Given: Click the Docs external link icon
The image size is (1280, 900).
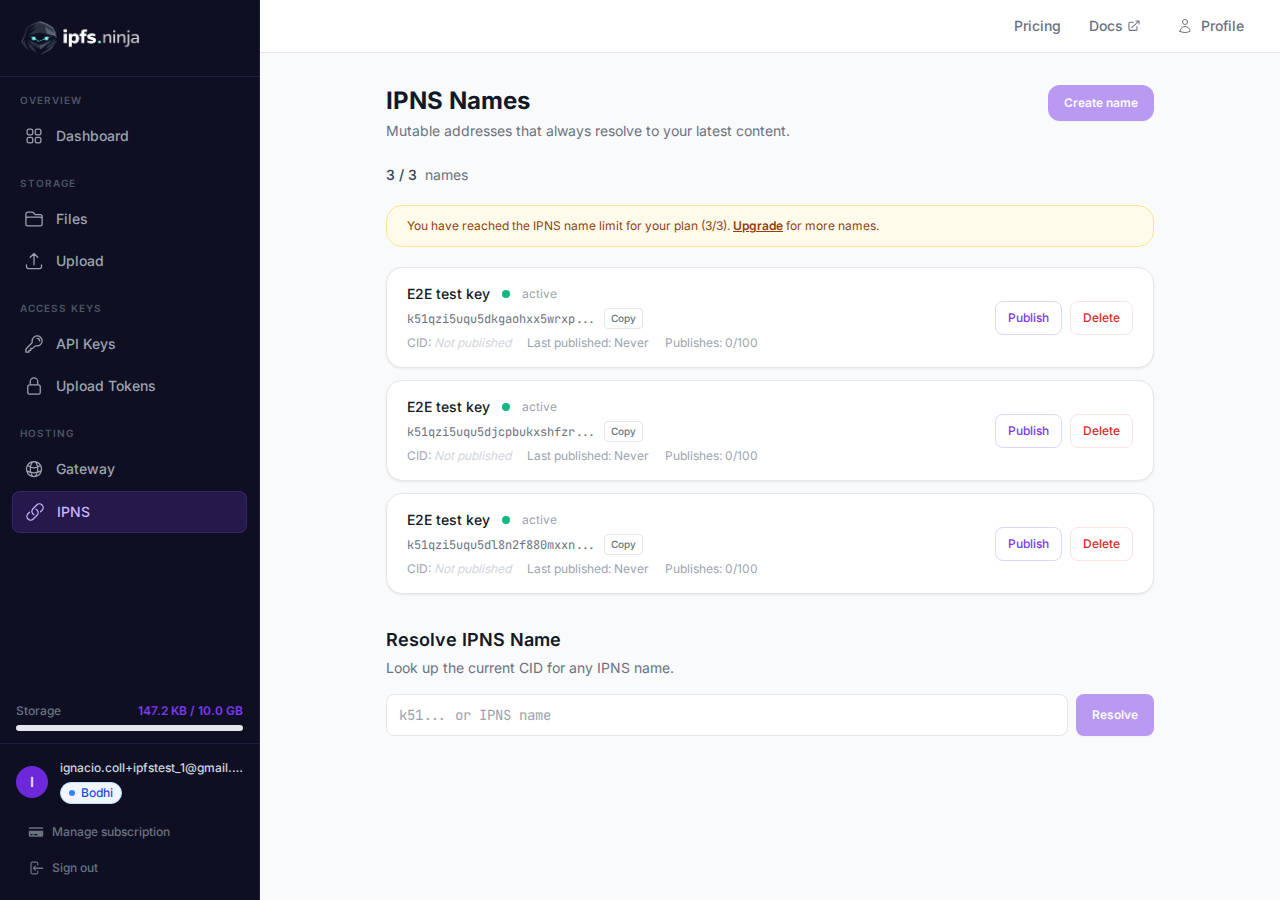Looking at the screenshot, I should [x=1135, y=25].
